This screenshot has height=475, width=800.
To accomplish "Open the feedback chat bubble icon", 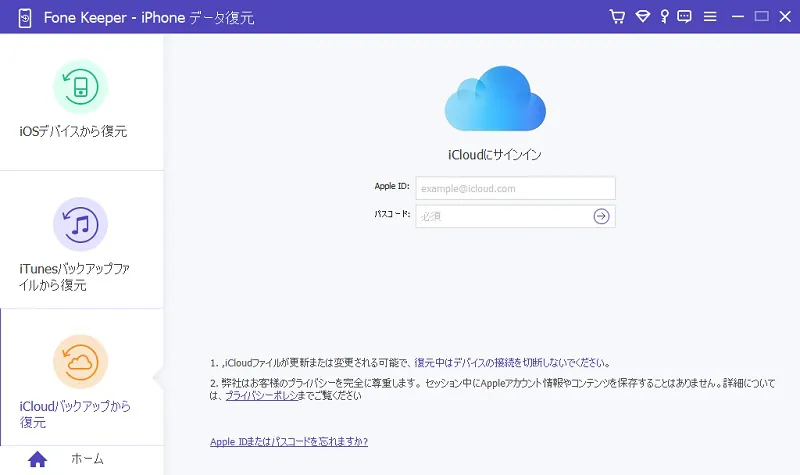I will (x=684, y=17).
